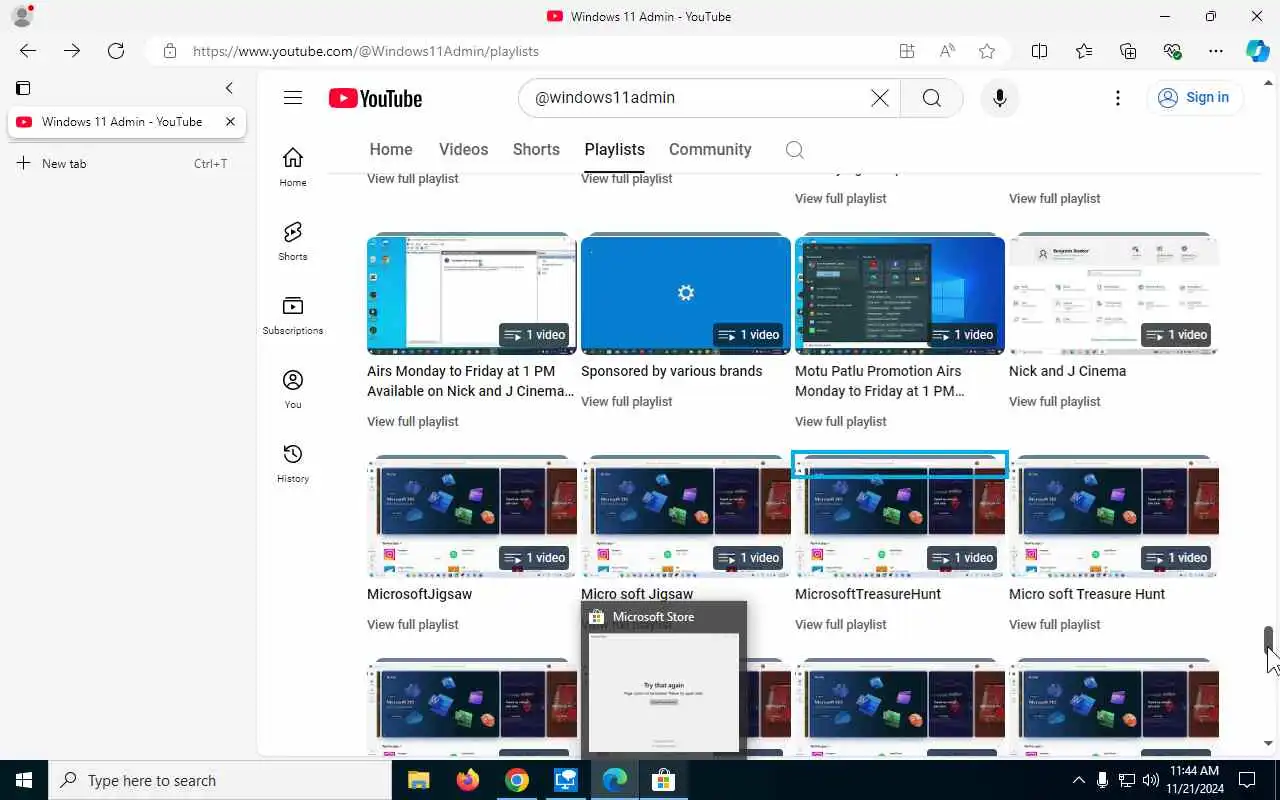Clear the YouTube search text
This screenshot has width=1280, height=800.
(x=879, y=98)
